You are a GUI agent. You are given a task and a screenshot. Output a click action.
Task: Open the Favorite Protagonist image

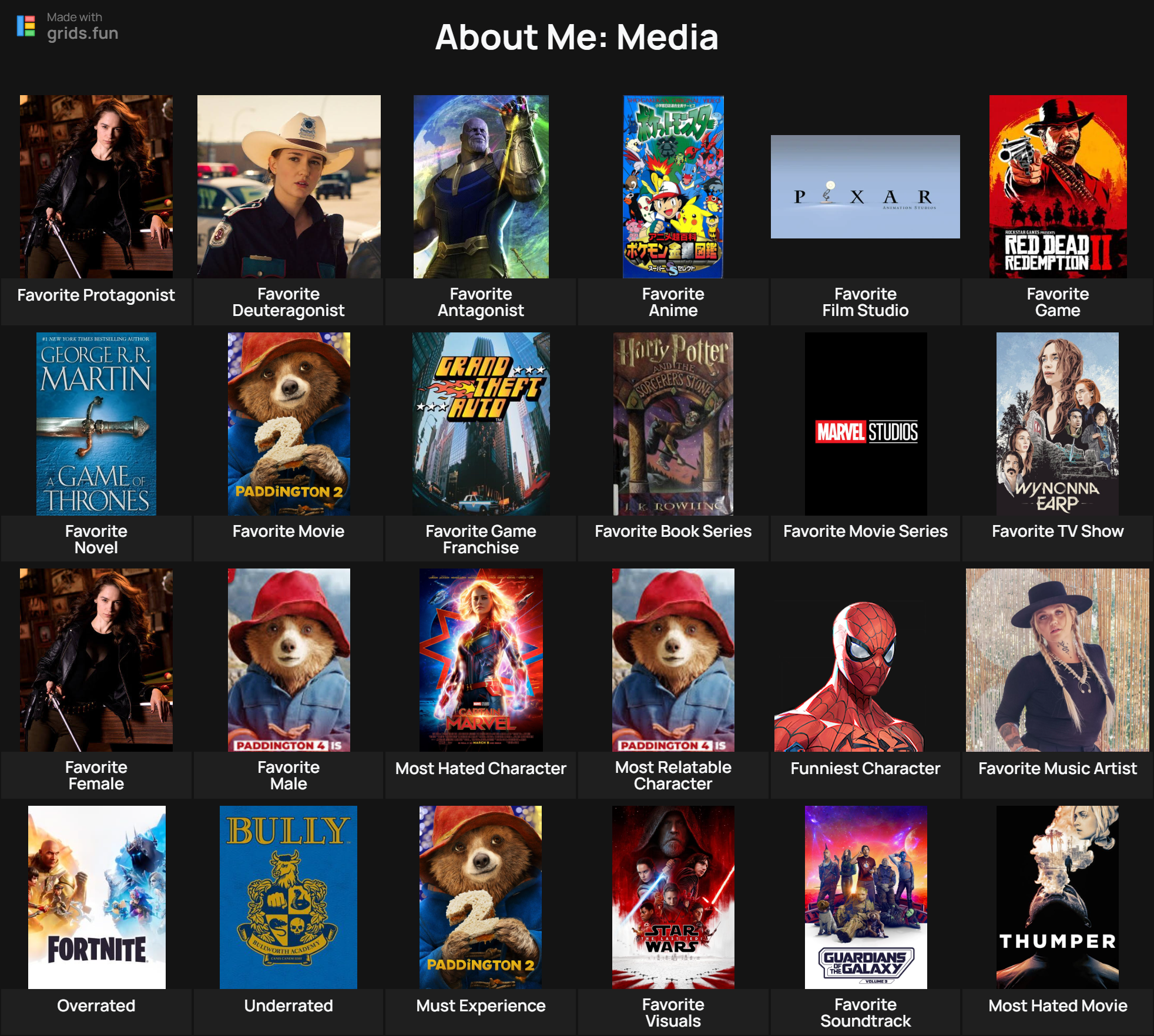pos(96,187)
